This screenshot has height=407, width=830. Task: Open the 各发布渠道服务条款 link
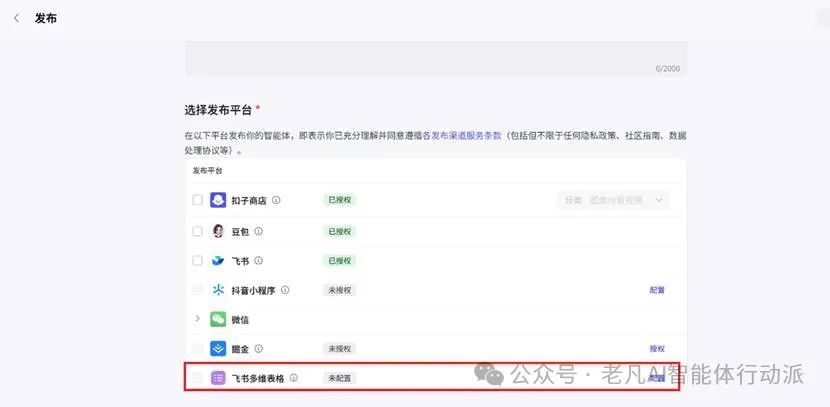462,135
